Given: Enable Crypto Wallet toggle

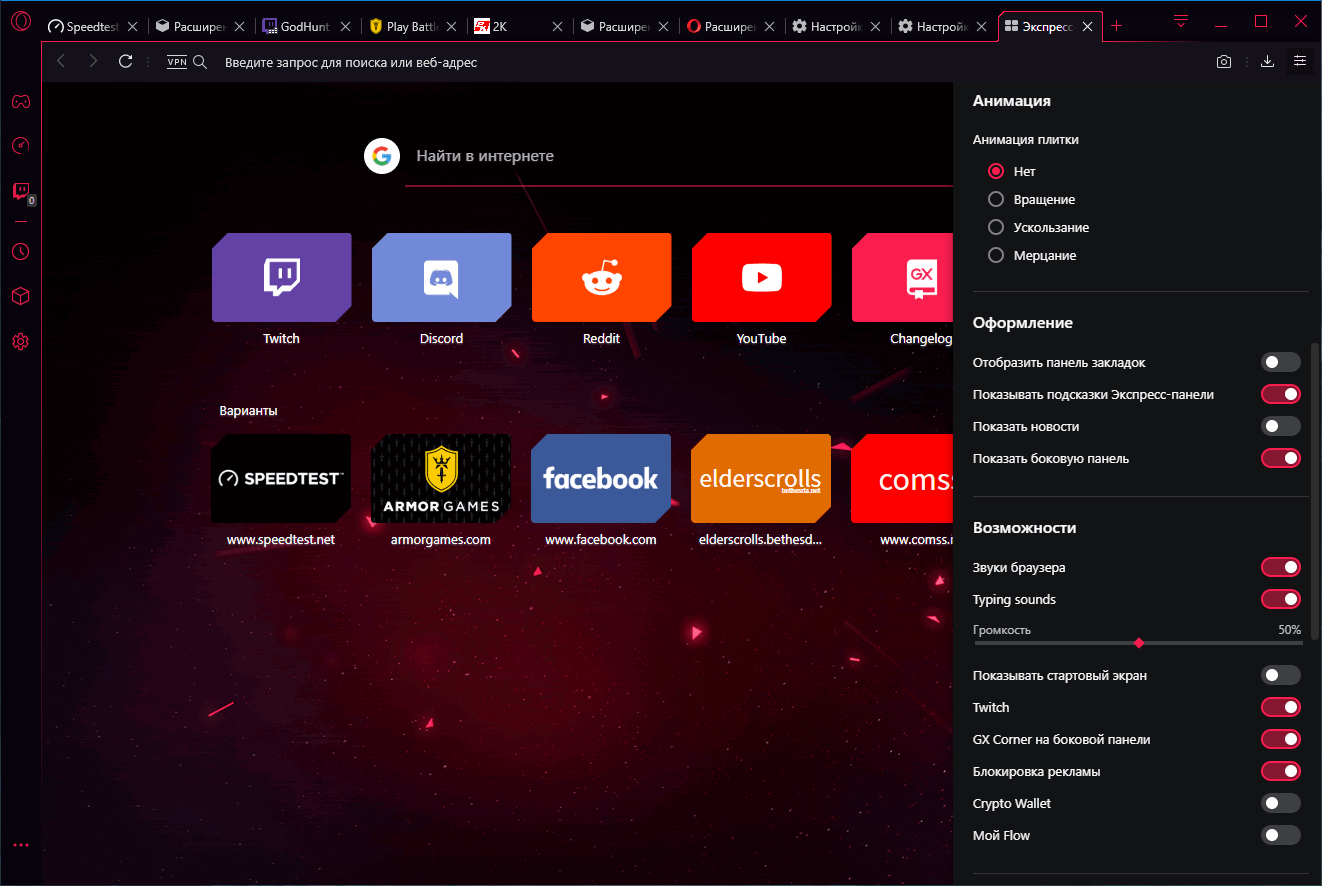Looking at the screenshot, I should pos(1281,803).
